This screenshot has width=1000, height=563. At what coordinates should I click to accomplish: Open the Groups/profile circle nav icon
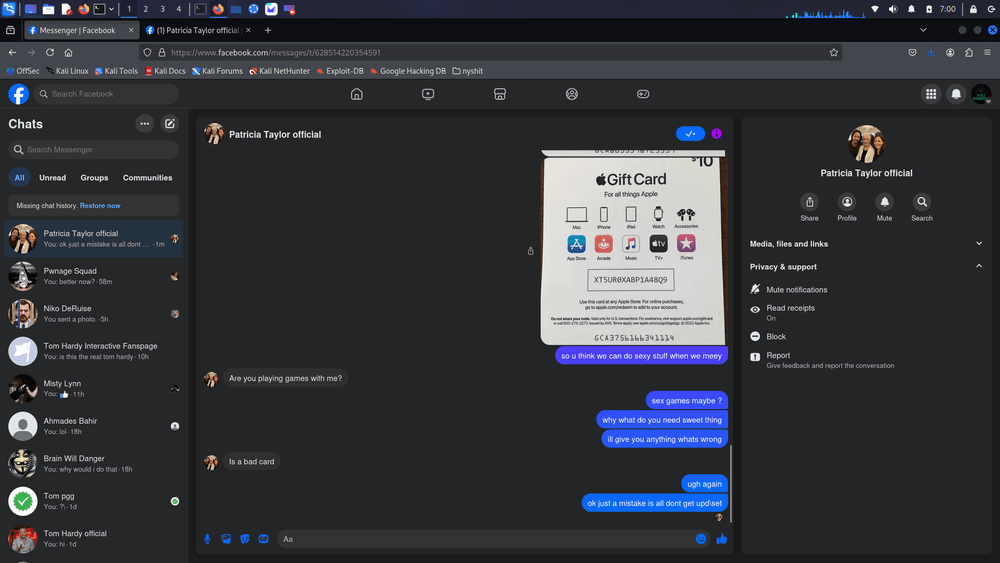571,94
